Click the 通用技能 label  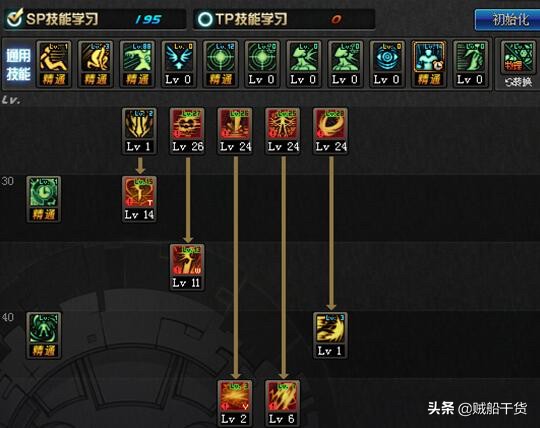(18, 64)
